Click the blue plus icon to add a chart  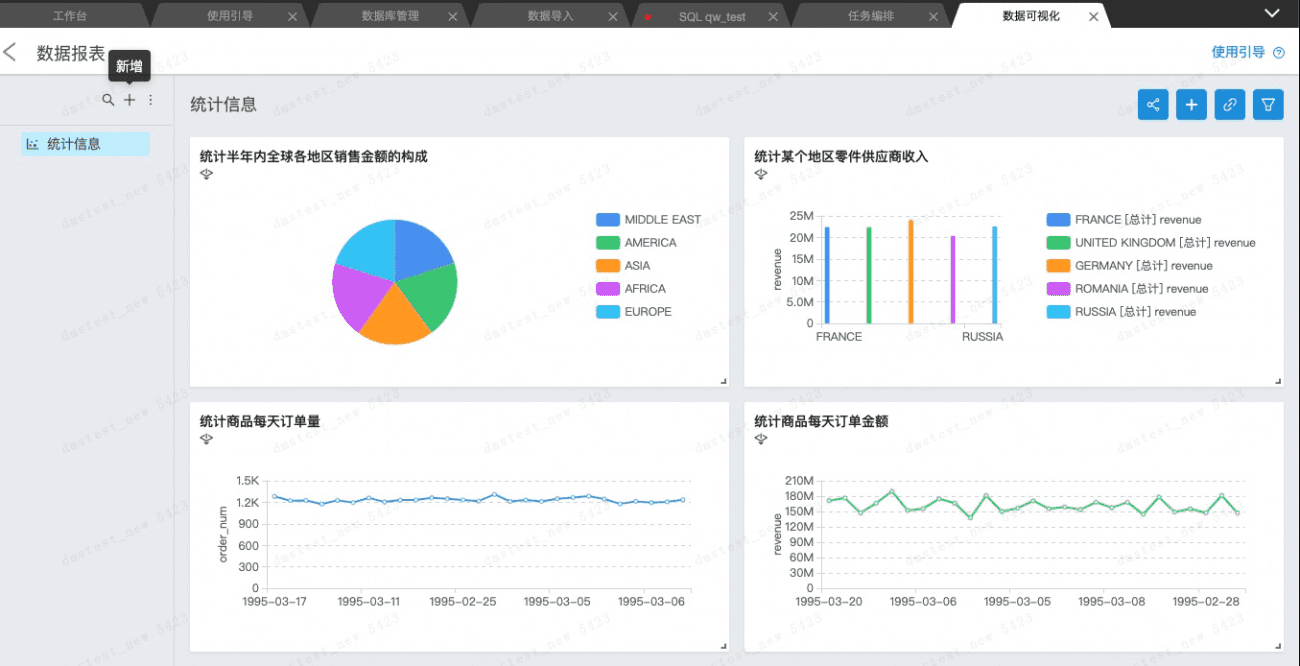pyautogui.click(x=1191, y=104)
